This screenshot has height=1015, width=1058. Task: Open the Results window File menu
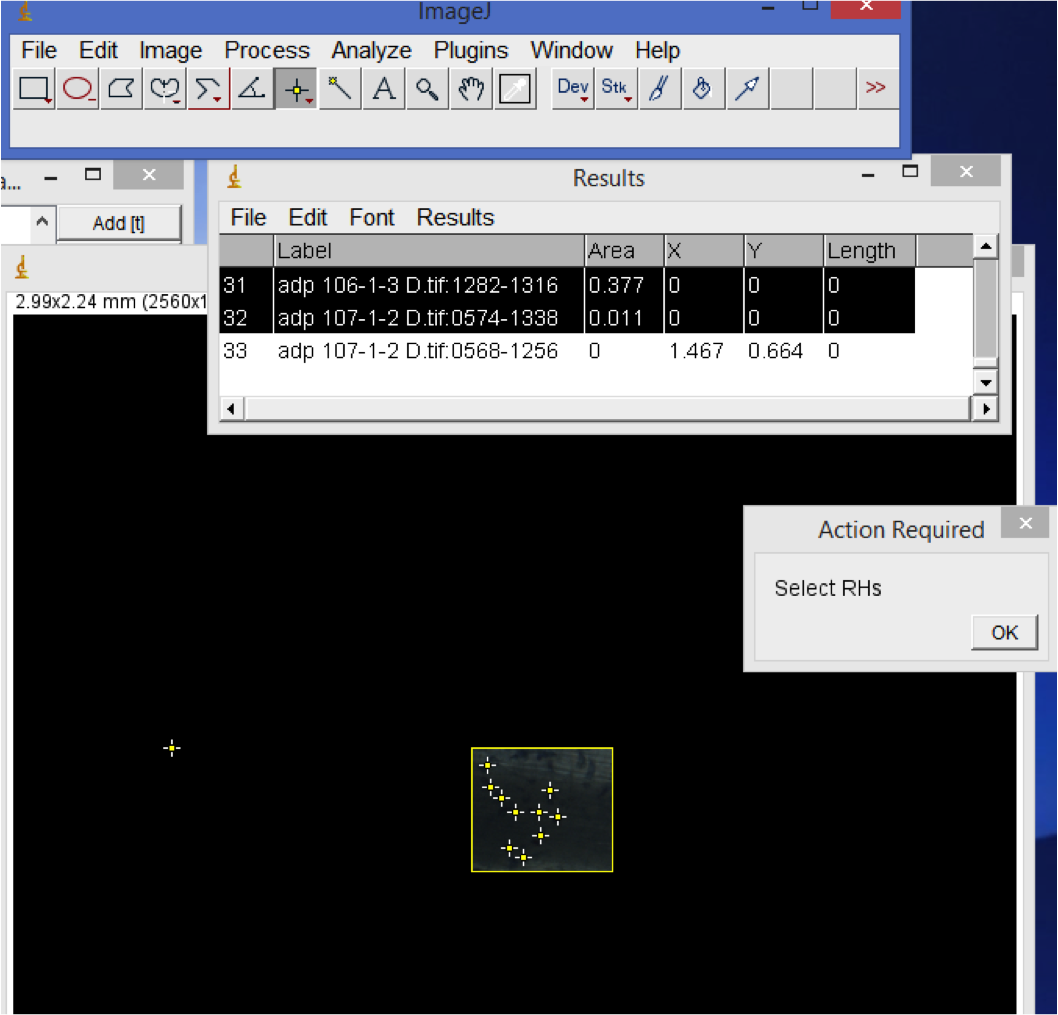[248, 217]
